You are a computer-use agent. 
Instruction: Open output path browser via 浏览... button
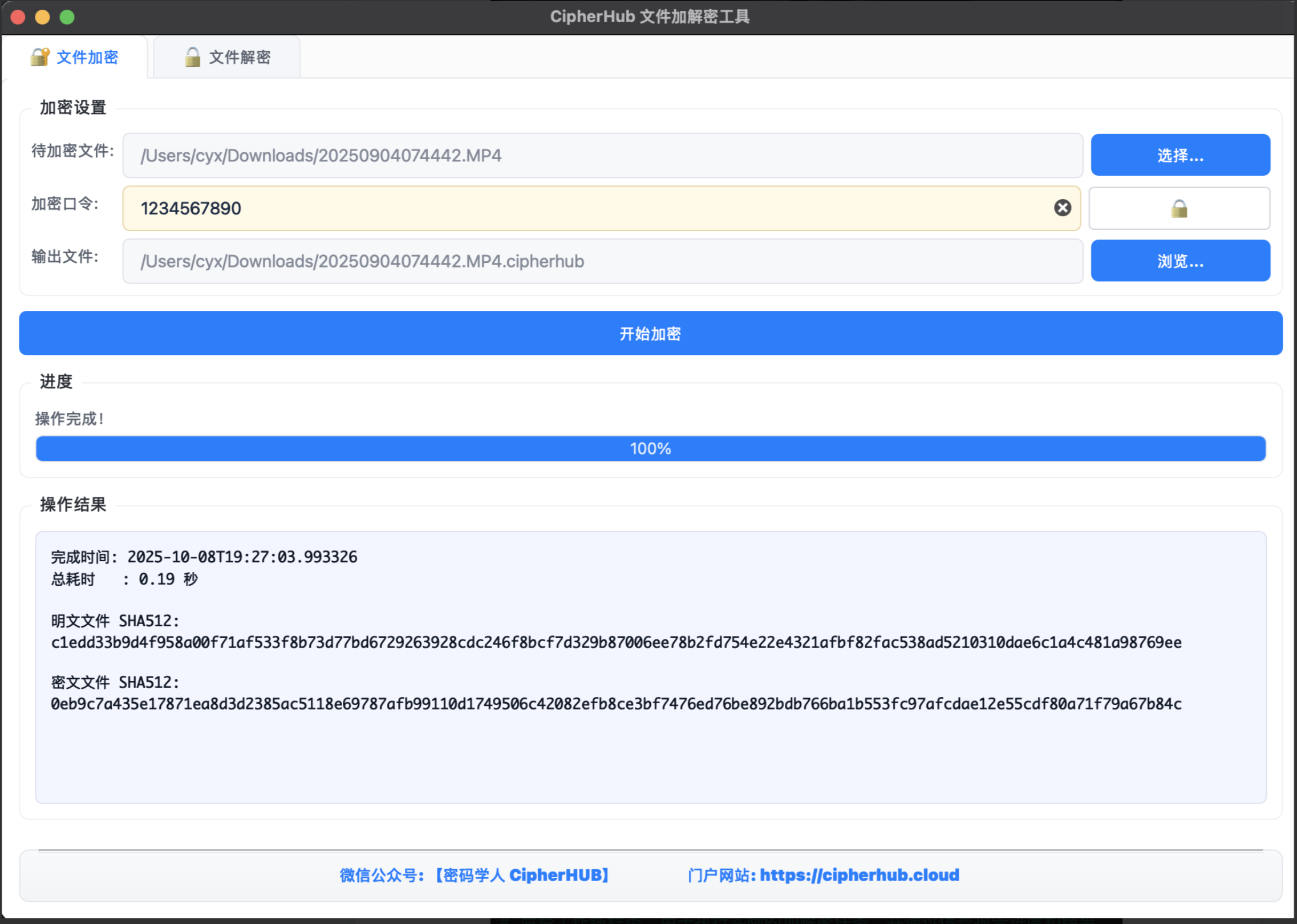[x=1180, y=261]
